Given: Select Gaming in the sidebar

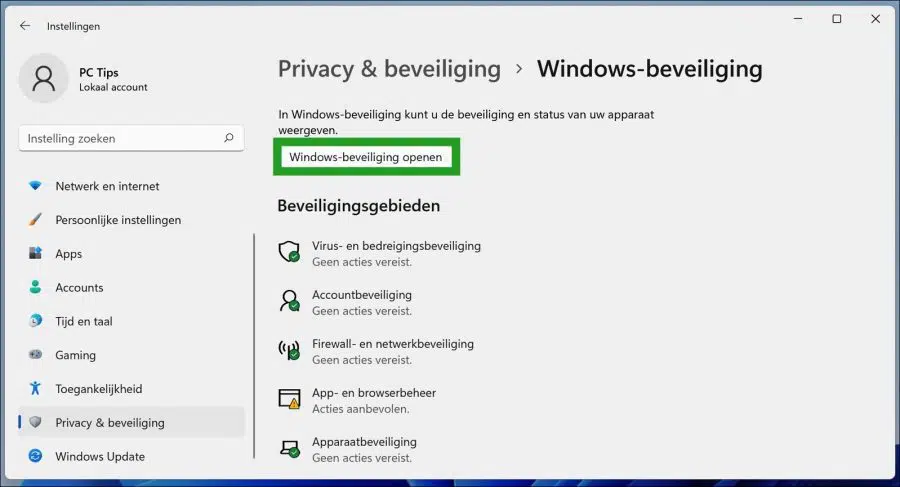Looking at the screenshot, I should point(131,355).
